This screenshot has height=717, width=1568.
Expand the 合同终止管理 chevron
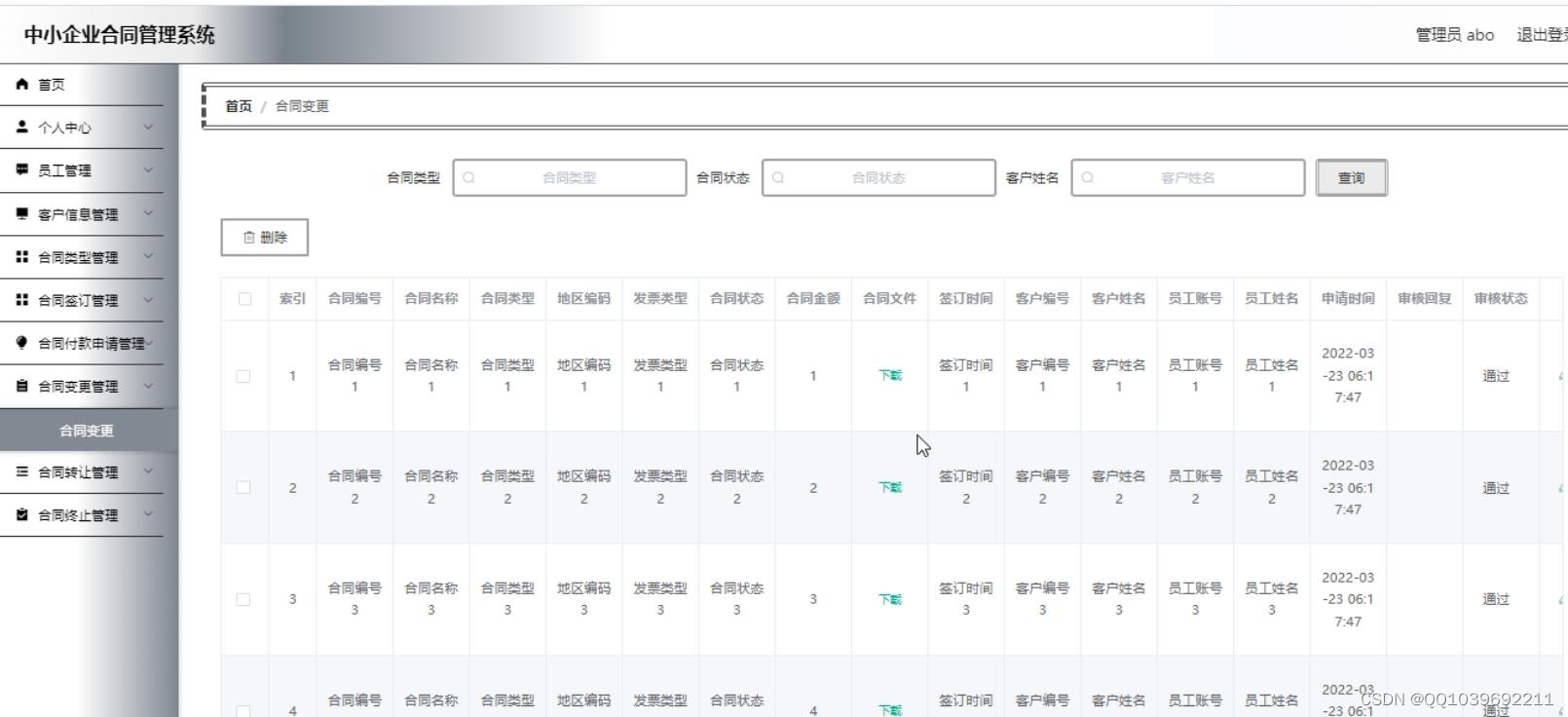coord(148,514)
